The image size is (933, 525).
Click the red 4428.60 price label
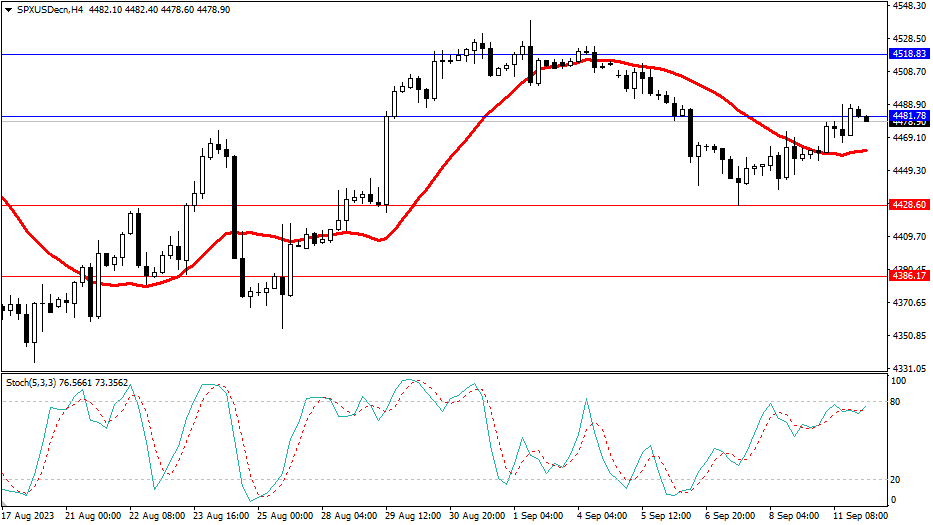point(909,204)
